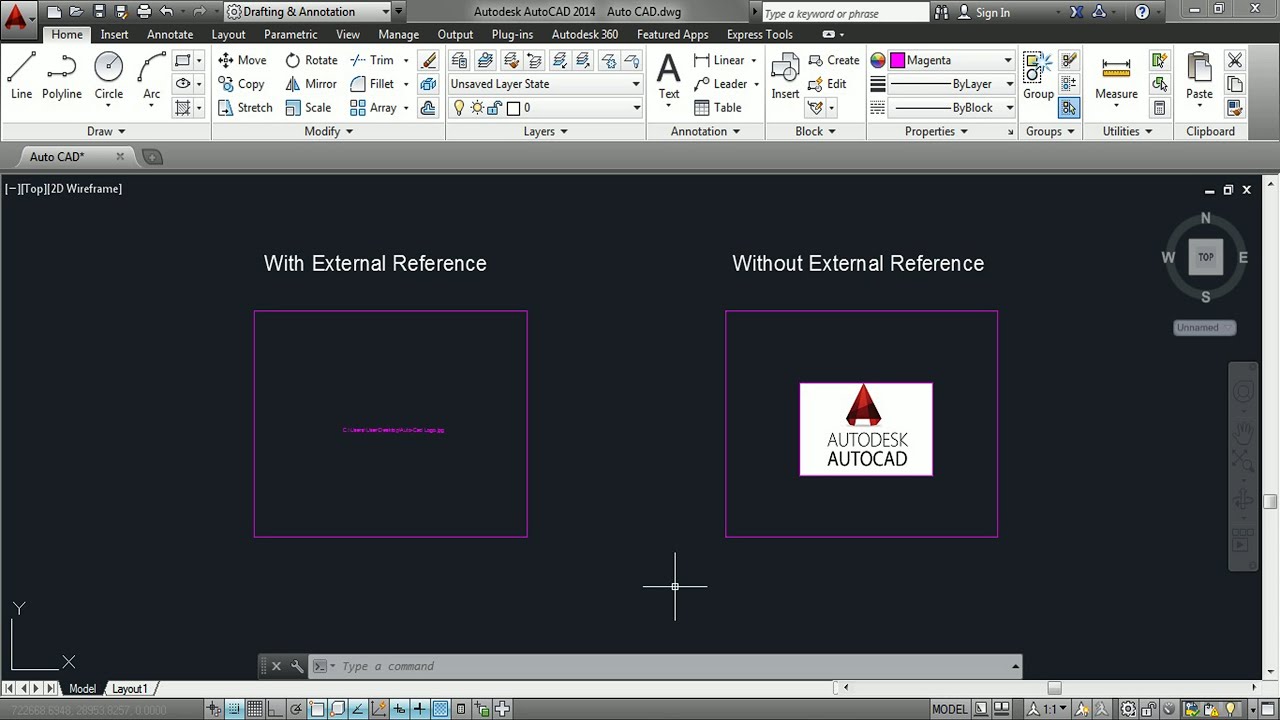Toggle Ortho Mode in status bar
This screenshot has height=720, width=1280.
click(275, 709)
